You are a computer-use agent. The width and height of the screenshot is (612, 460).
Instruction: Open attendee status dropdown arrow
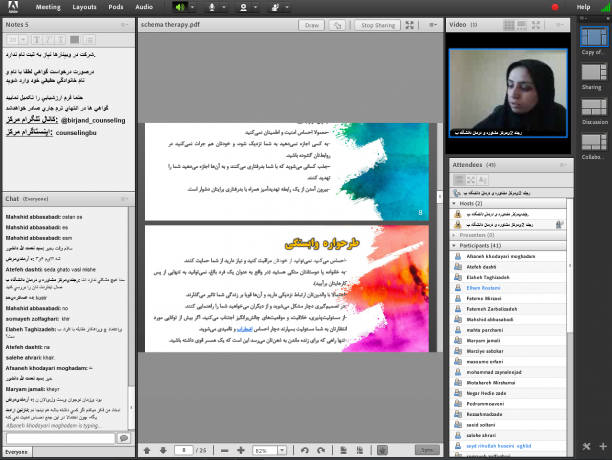pyautogui.click(x=287, y=7)
